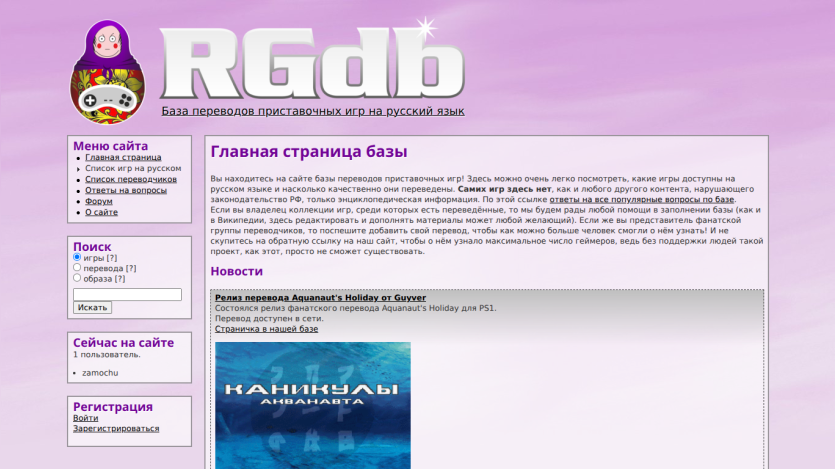Image resolution: width=835 pixels, height=469 pixels.
Task: Open the Войти login link
Action: tap(86, 418)
